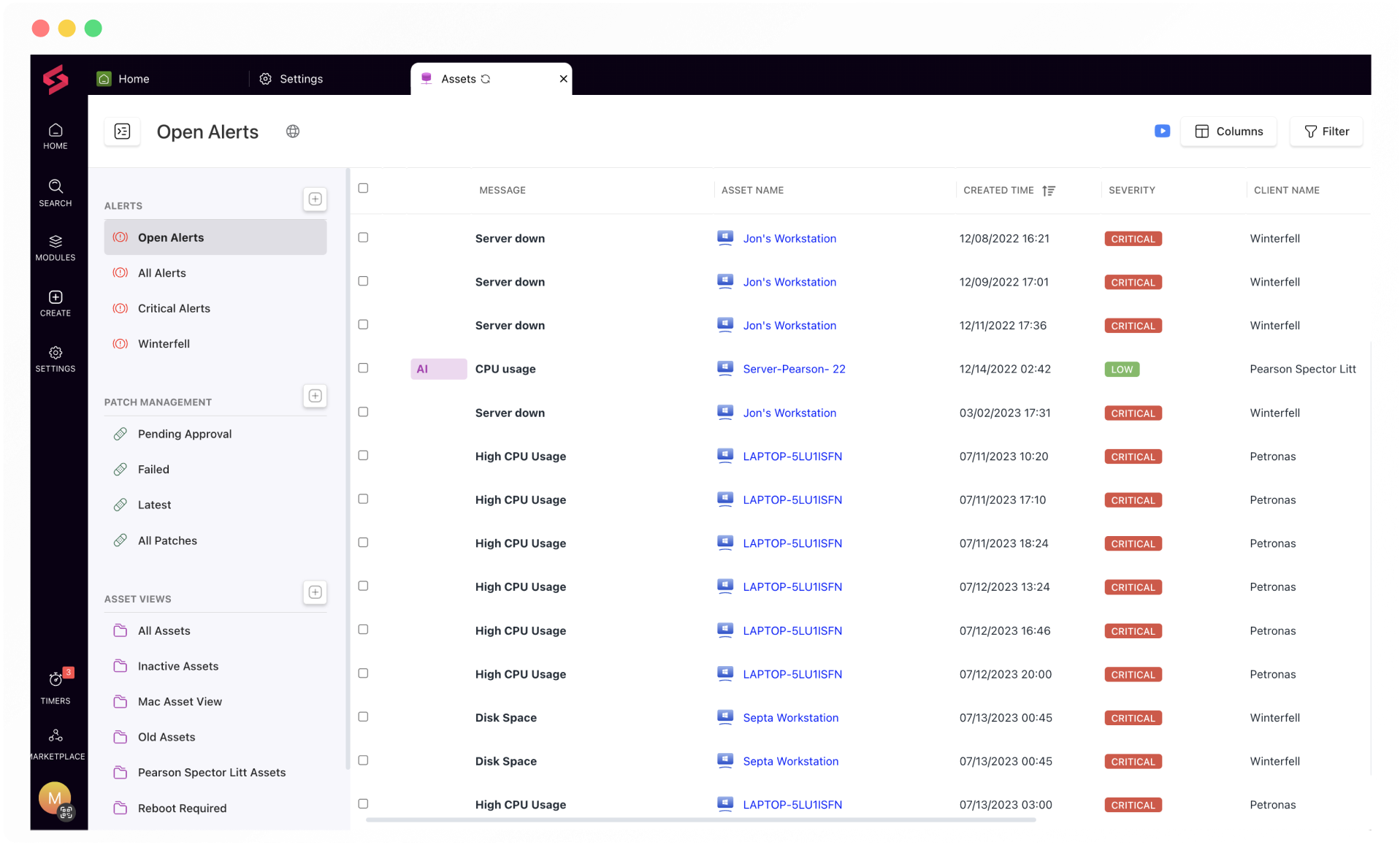Click the AI badge on the CPU usage alert
This screenshot has width=1400, height=845.
point(437,369)
